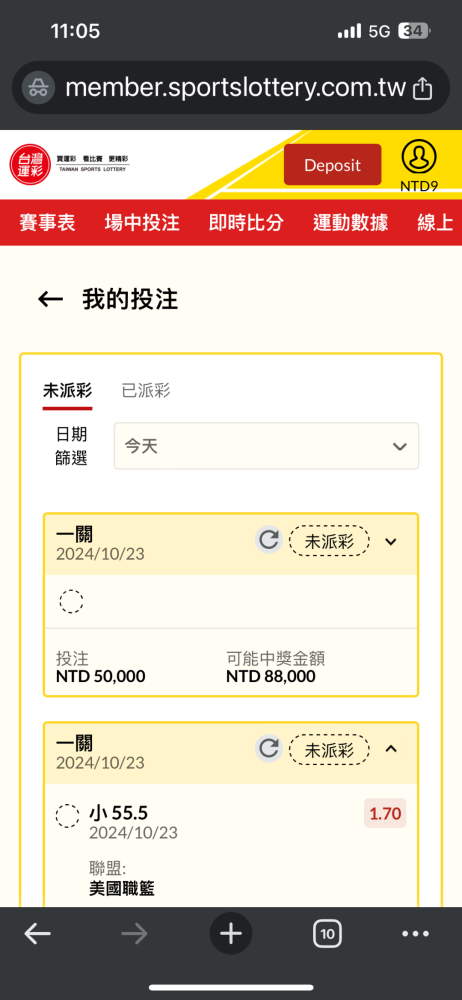
Task: Tap the incognito icon in address bar
Action: (x=38, y=88)
